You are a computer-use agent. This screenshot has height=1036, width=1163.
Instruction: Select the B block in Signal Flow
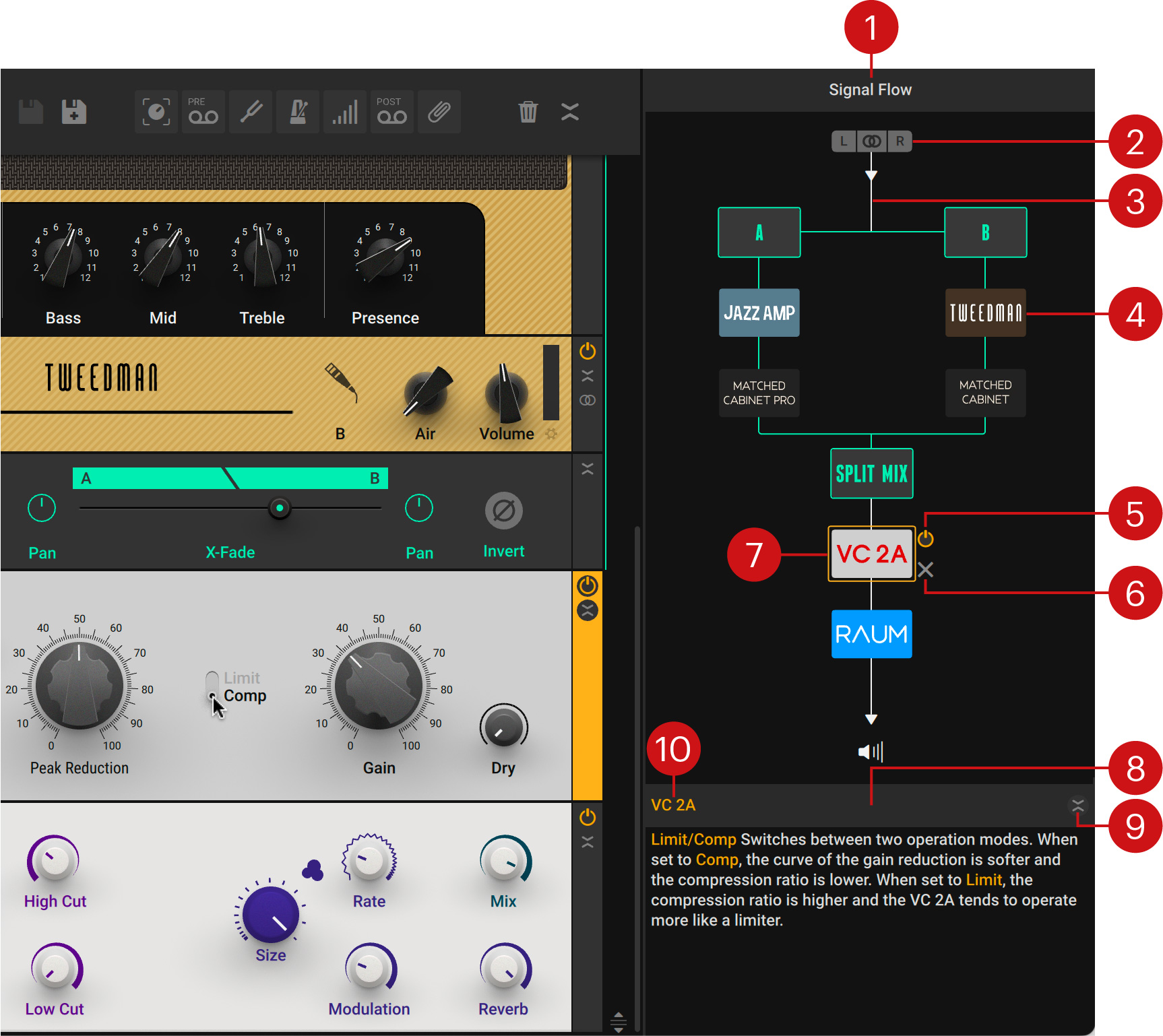tap(985, 232)
